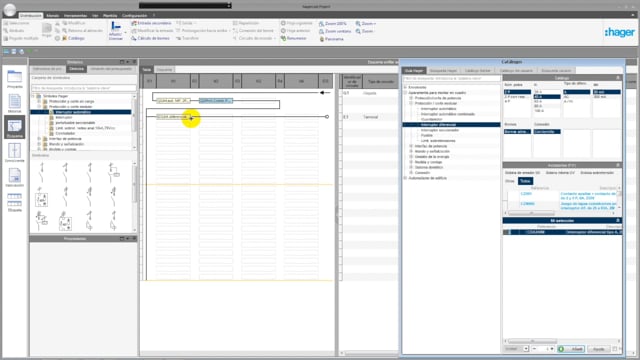Click the Zoom 200% tool
640x360 pixels.
[x=332, y=24]
